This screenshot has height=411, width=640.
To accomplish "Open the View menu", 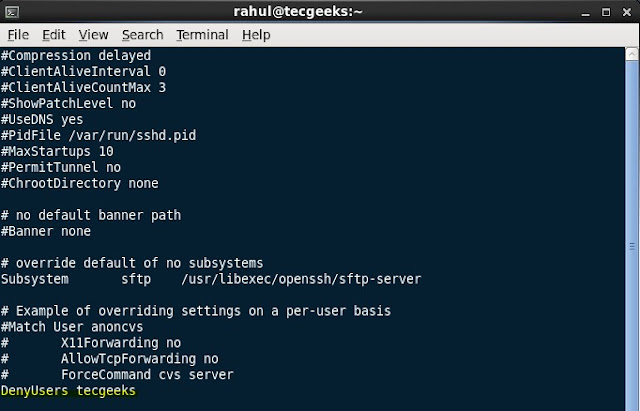I will tap(93, 34).
